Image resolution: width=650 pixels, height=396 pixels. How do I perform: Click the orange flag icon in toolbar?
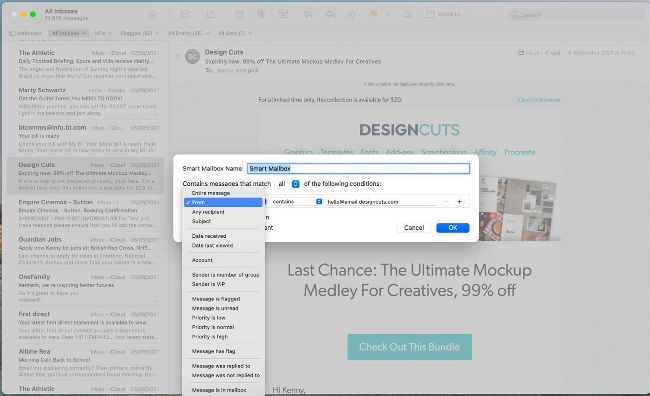(x=374, y=14)
